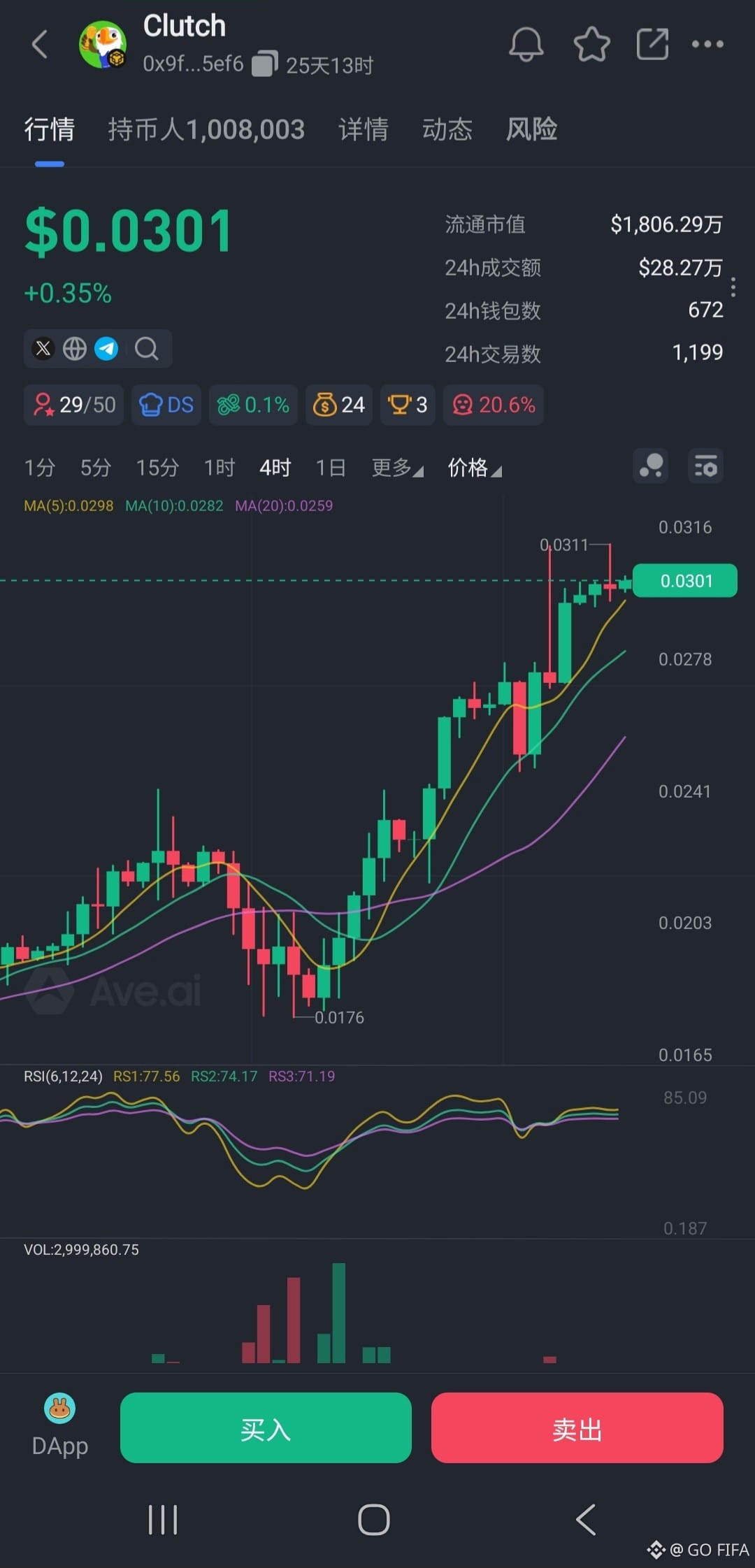Tap the DS badge

pos(166,405)
